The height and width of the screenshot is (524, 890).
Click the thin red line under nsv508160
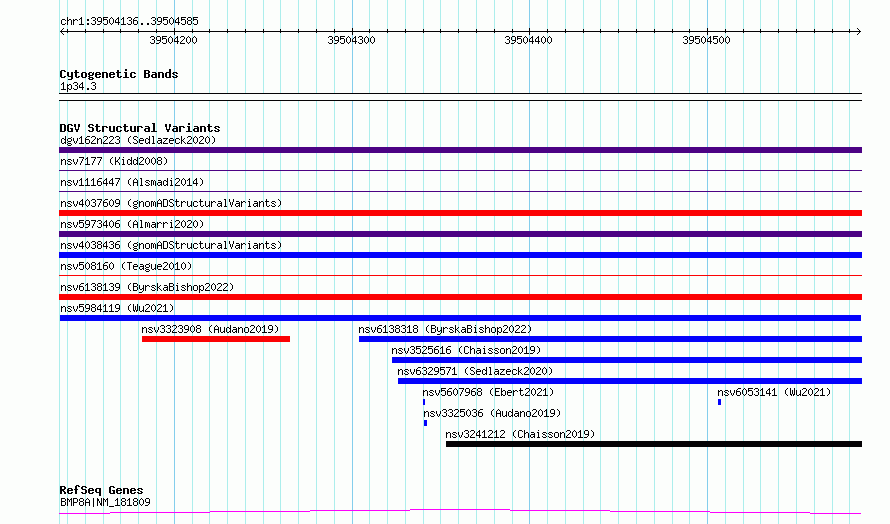click(x=460, y=275)
